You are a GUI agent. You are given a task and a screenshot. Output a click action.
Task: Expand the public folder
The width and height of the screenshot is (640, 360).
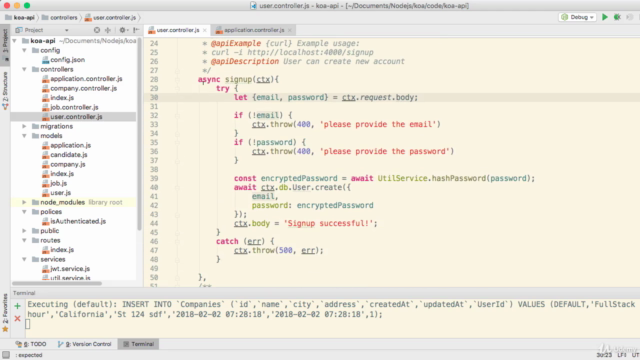tap(24, 231)
